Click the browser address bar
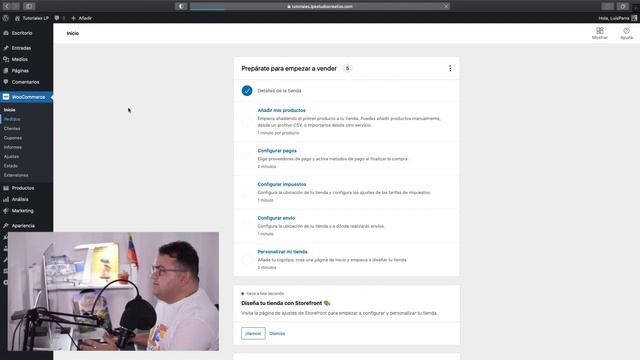 (320, 6)
